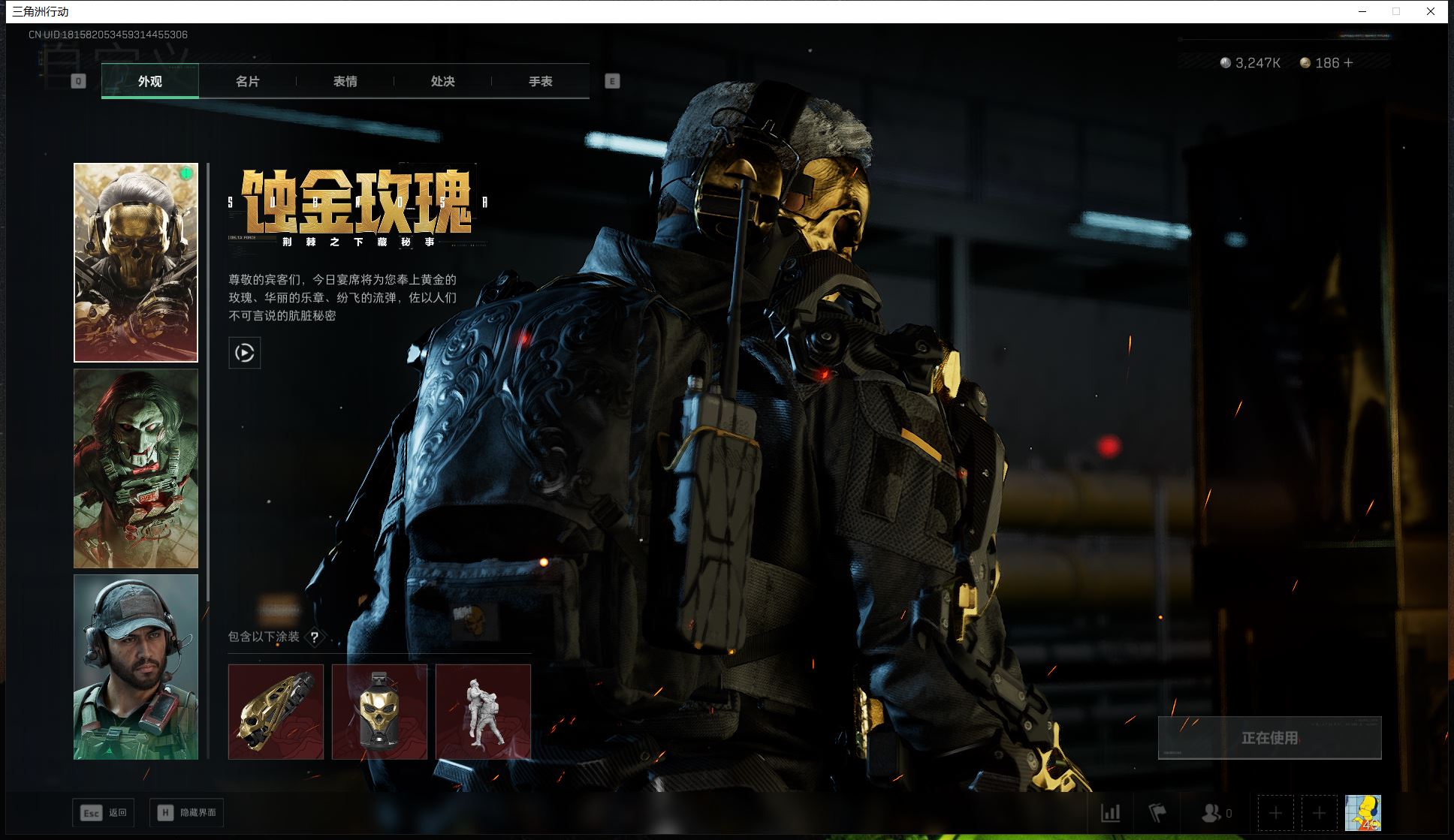Click the first empty teammate plus slot
Viewport: 1454px width, 840px height.
pos(1275,812)
